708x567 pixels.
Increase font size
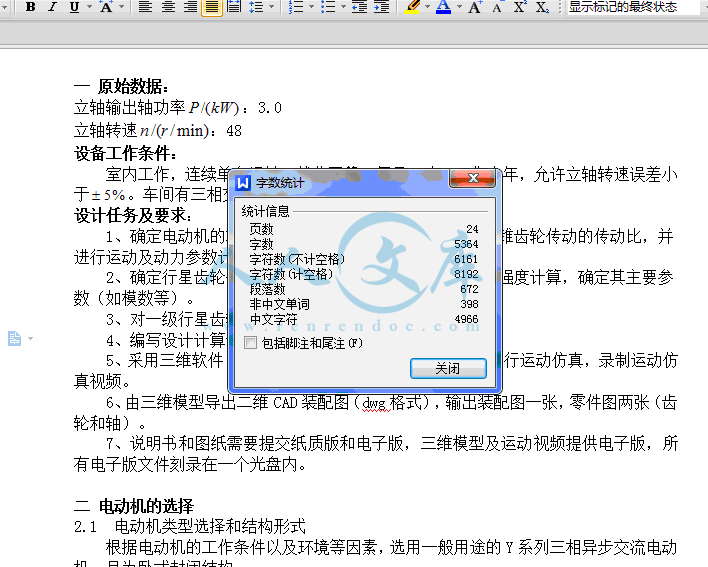coord(475,7)
